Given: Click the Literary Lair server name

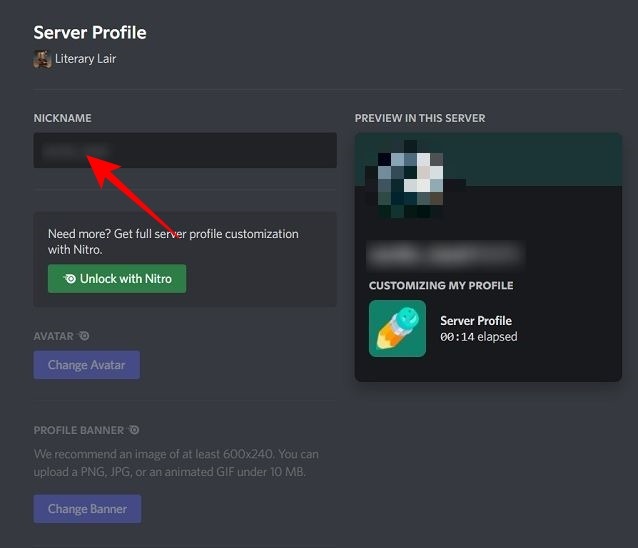Looking at the screenshot, I should point(85,59).
